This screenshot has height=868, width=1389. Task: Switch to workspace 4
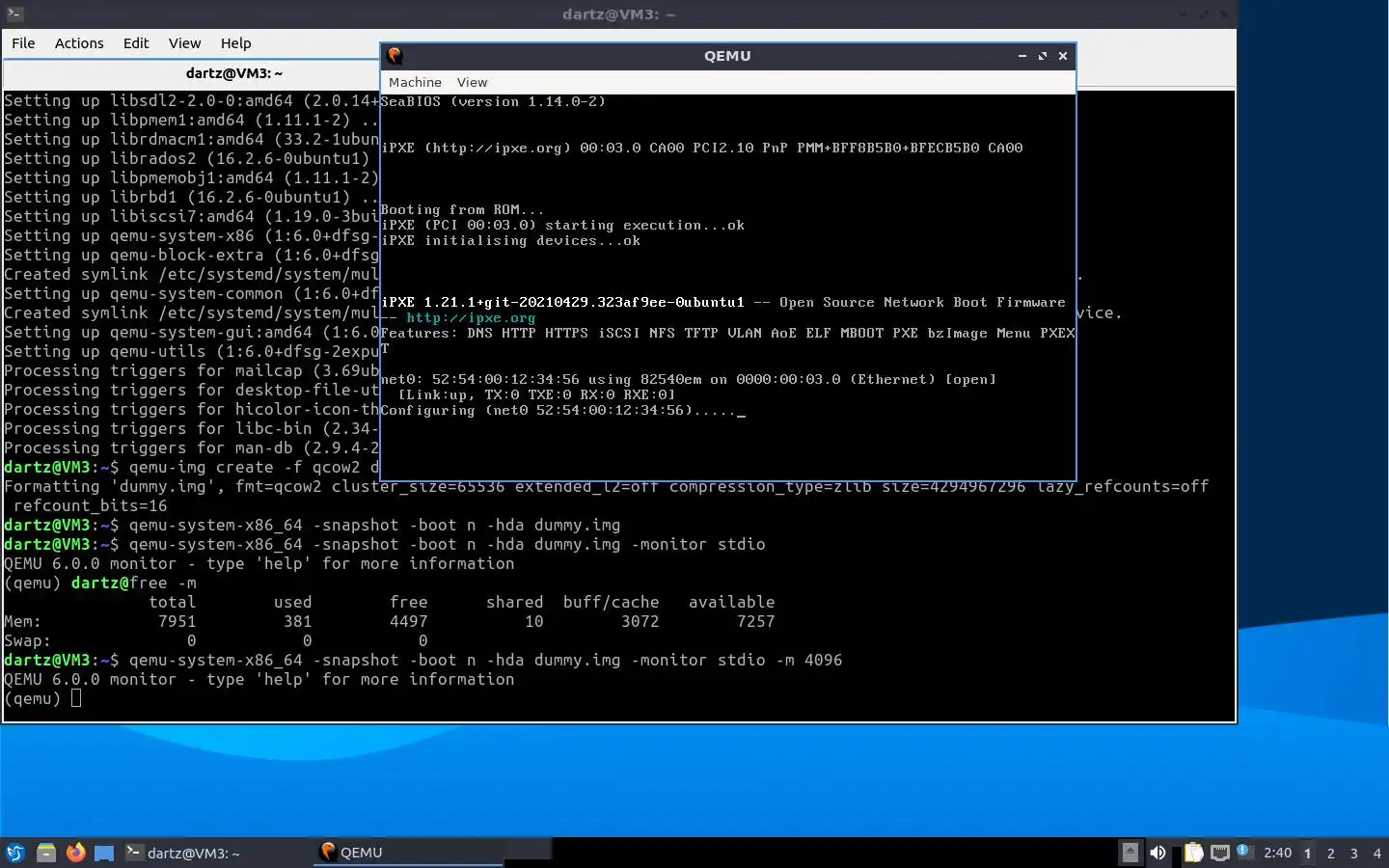click(x=1377, y=853)
